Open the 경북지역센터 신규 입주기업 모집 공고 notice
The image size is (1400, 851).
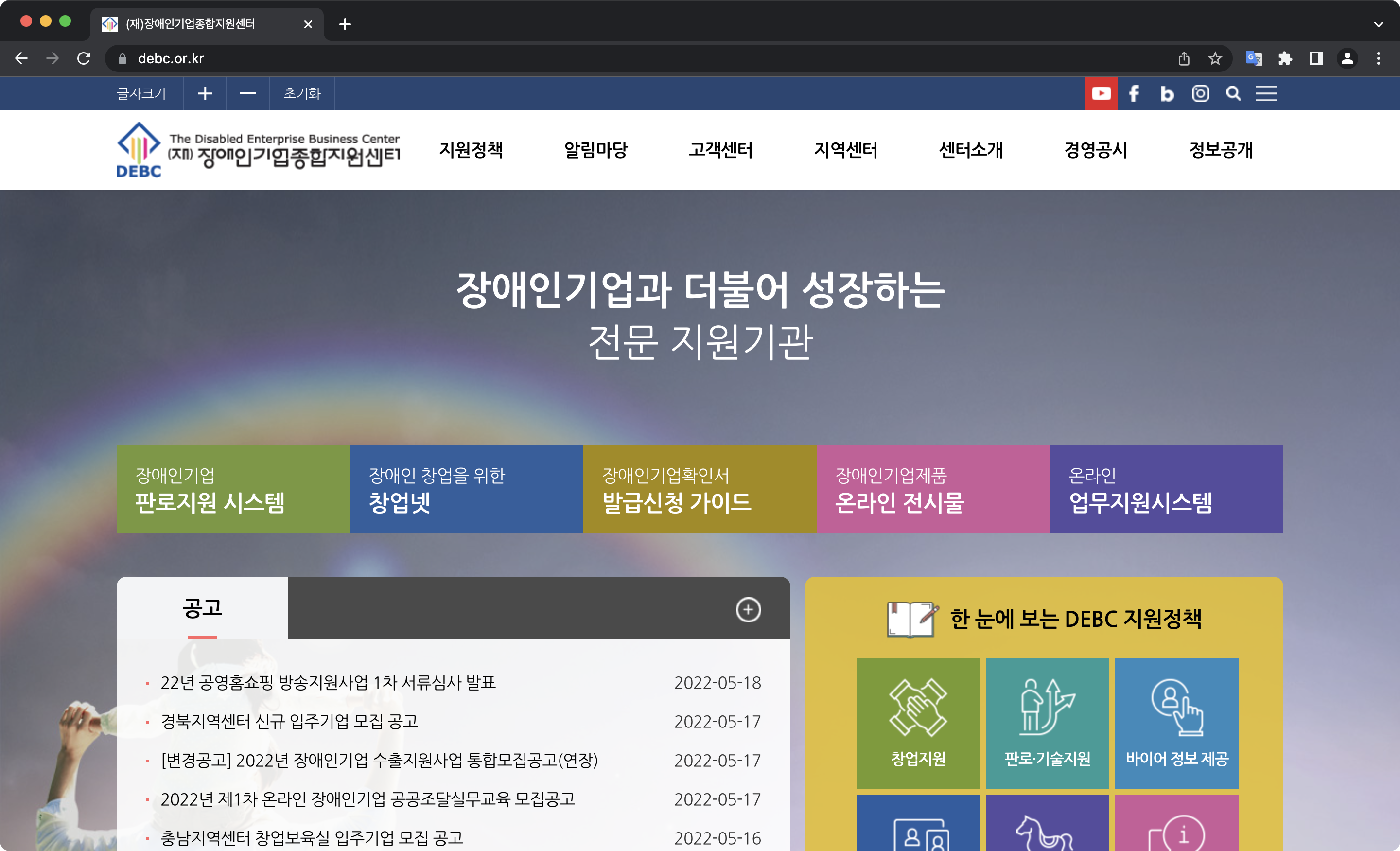290,722
